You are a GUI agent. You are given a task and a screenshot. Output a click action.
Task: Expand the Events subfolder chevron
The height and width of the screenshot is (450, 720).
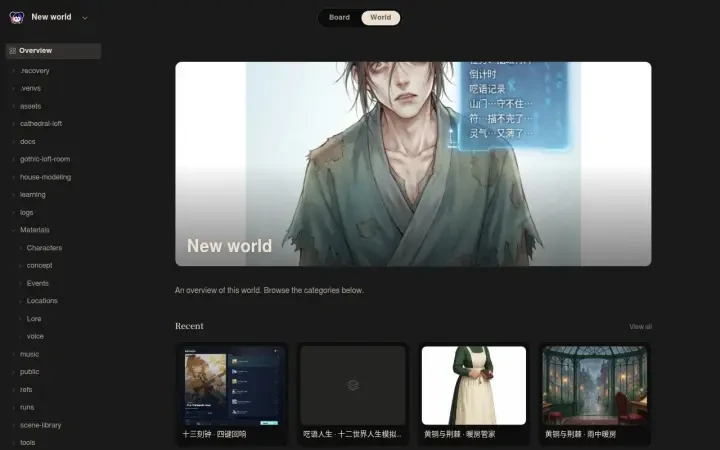click(x=20, y=283)
